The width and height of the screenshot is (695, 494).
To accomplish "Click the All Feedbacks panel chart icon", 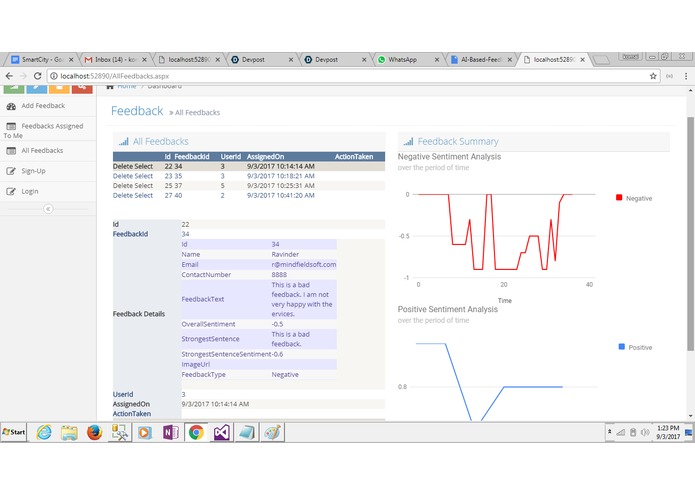I will click(124, 142).
